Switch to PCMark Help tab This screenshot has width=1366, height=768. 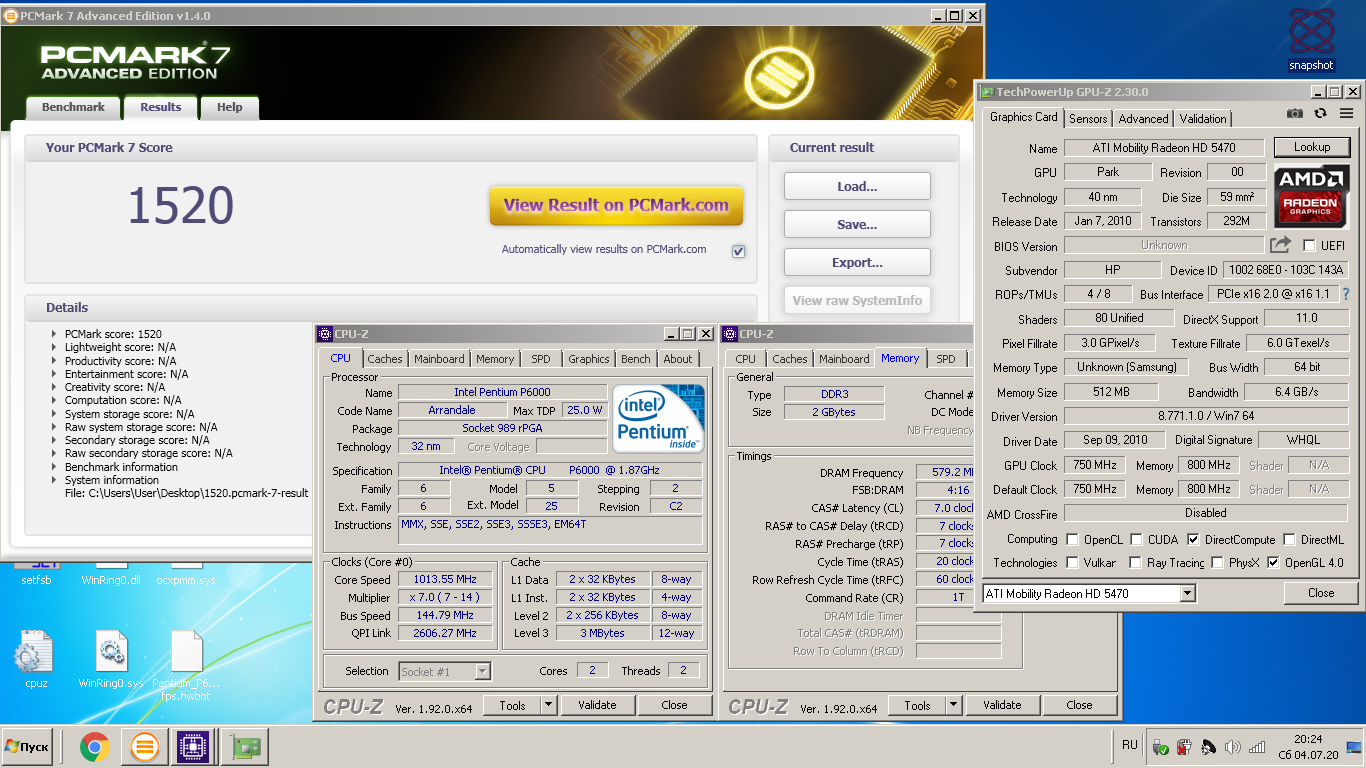[230, 108]
